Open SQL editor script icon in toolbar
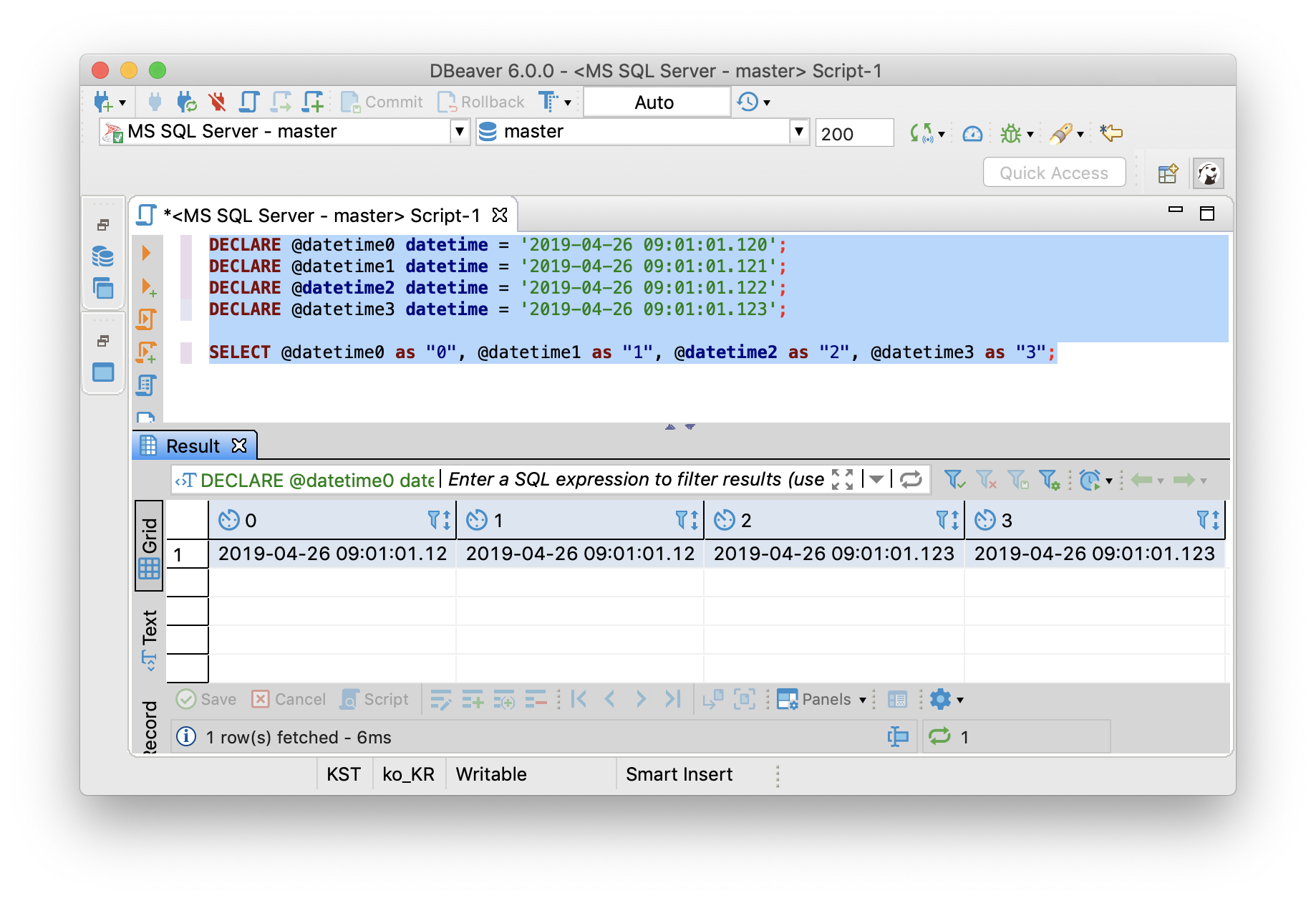The width and height of the screenshot is (1316, 901). (248, 102)
